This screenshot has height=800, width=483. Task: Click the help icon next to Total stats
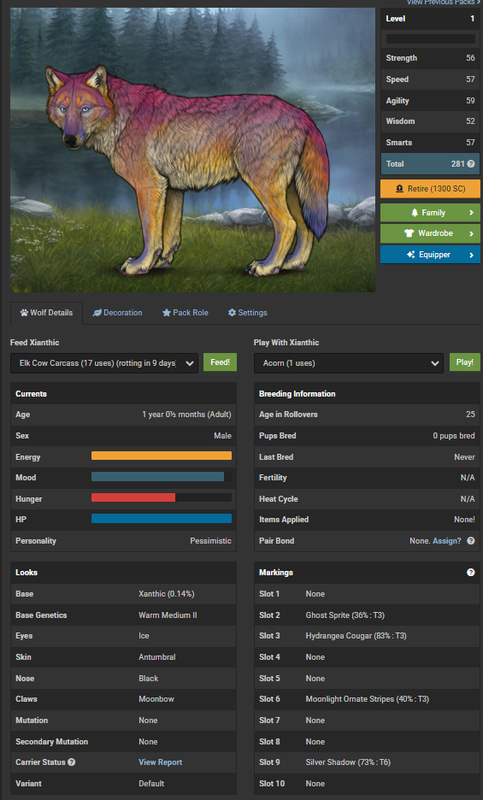pyautogui.click(x=471, y=164)
